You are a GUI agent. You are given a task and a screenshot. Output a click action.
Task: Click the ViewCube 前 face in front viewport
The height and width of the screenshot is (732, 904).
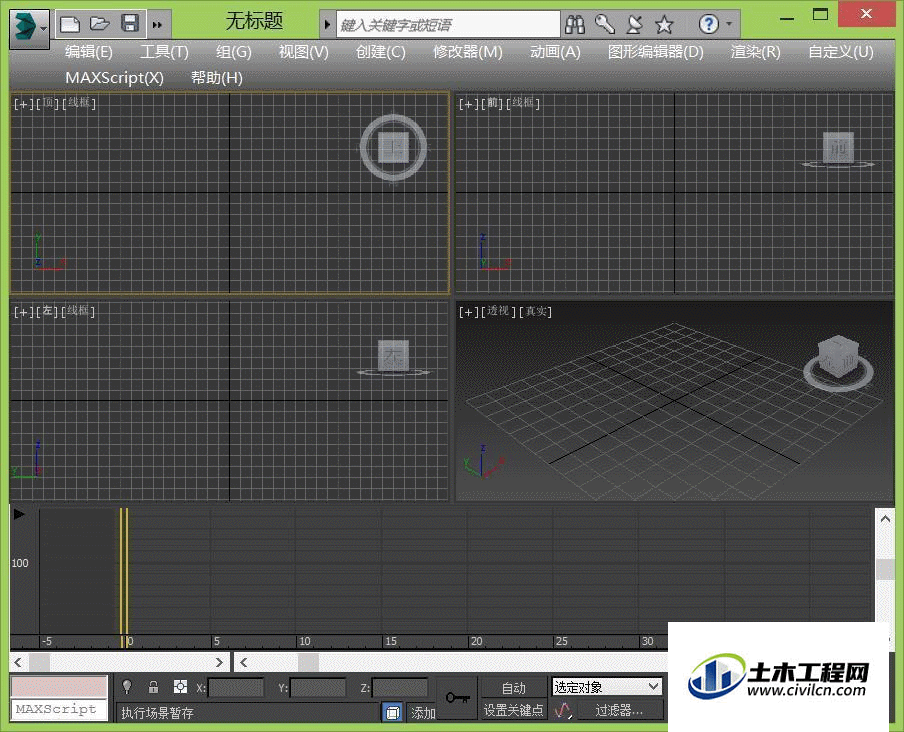click(838, 148)
